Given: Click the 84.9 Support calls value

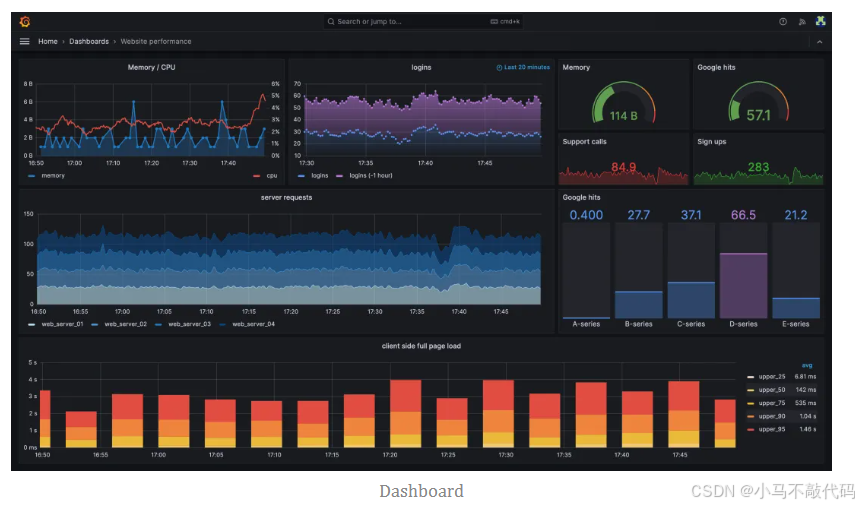Looking at the screenshot, I should (x=623, y=167).
